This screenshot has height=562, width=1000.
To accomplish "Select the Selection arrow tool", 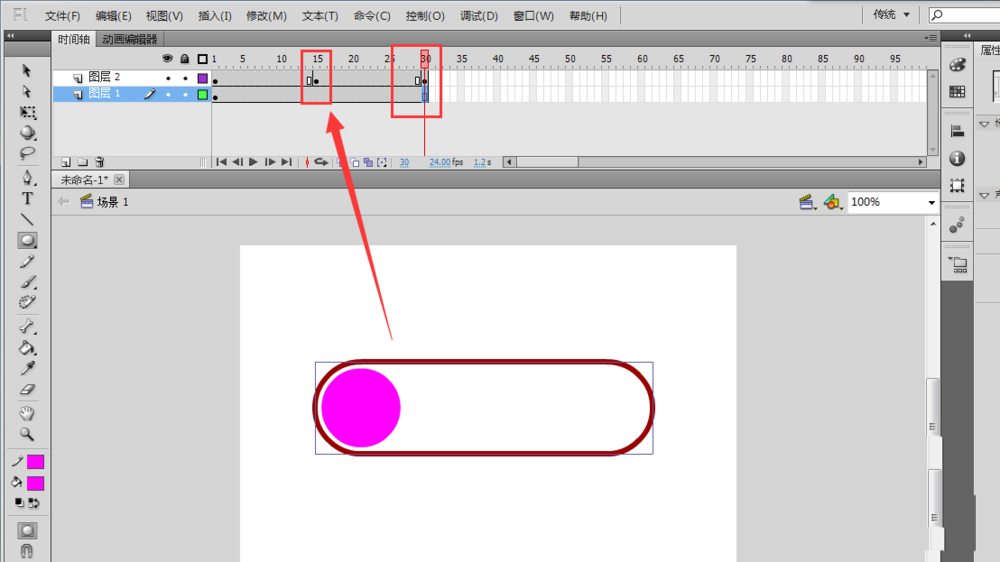I will click(x=26, y=70).
